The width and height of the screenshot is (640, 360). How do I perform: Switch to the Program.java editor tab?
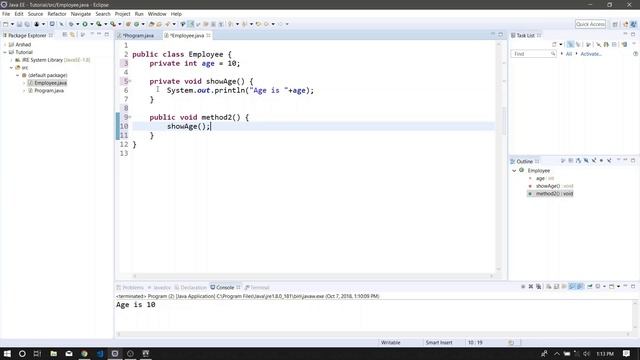click(x=138, y=36)
